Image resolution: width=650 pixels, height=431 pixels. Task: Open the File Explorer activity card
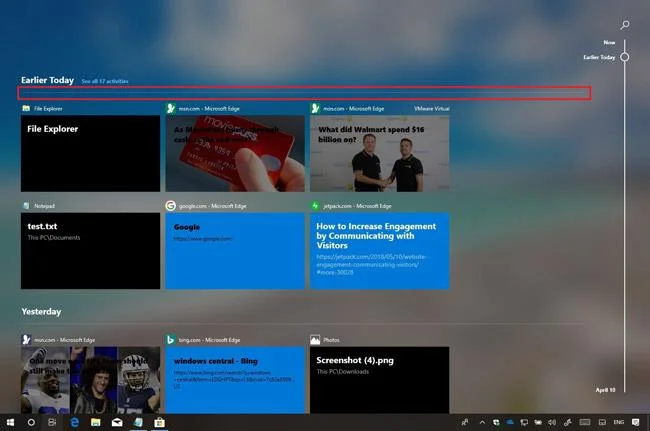tap(90, 153)
